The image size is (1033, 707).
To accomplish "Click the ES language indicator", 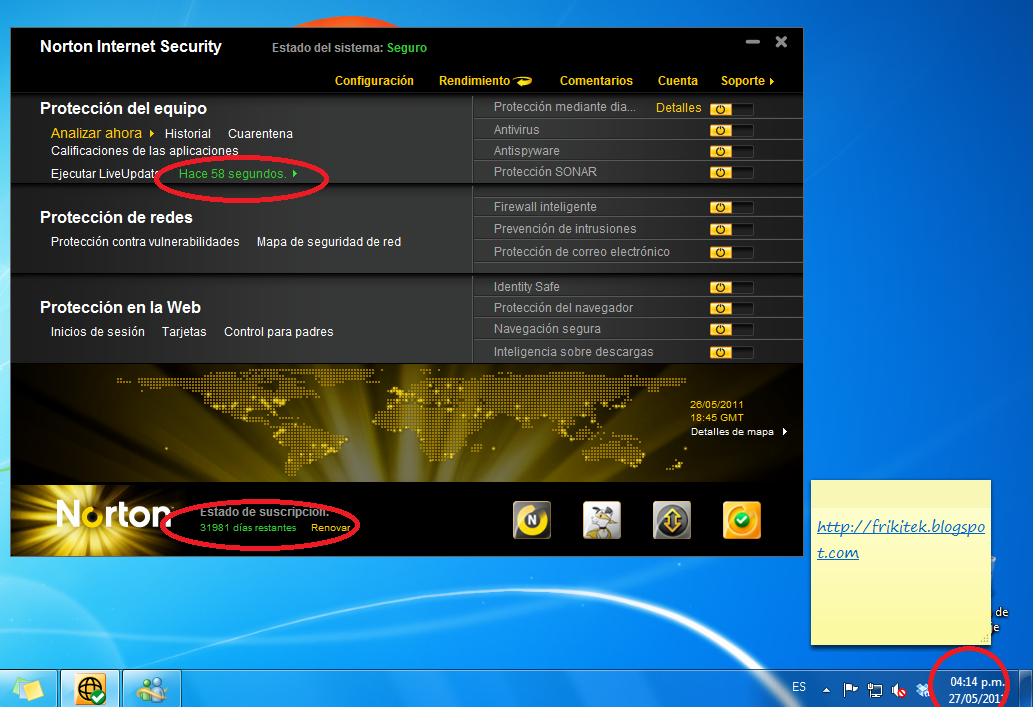I will click(x=799, y=687).
